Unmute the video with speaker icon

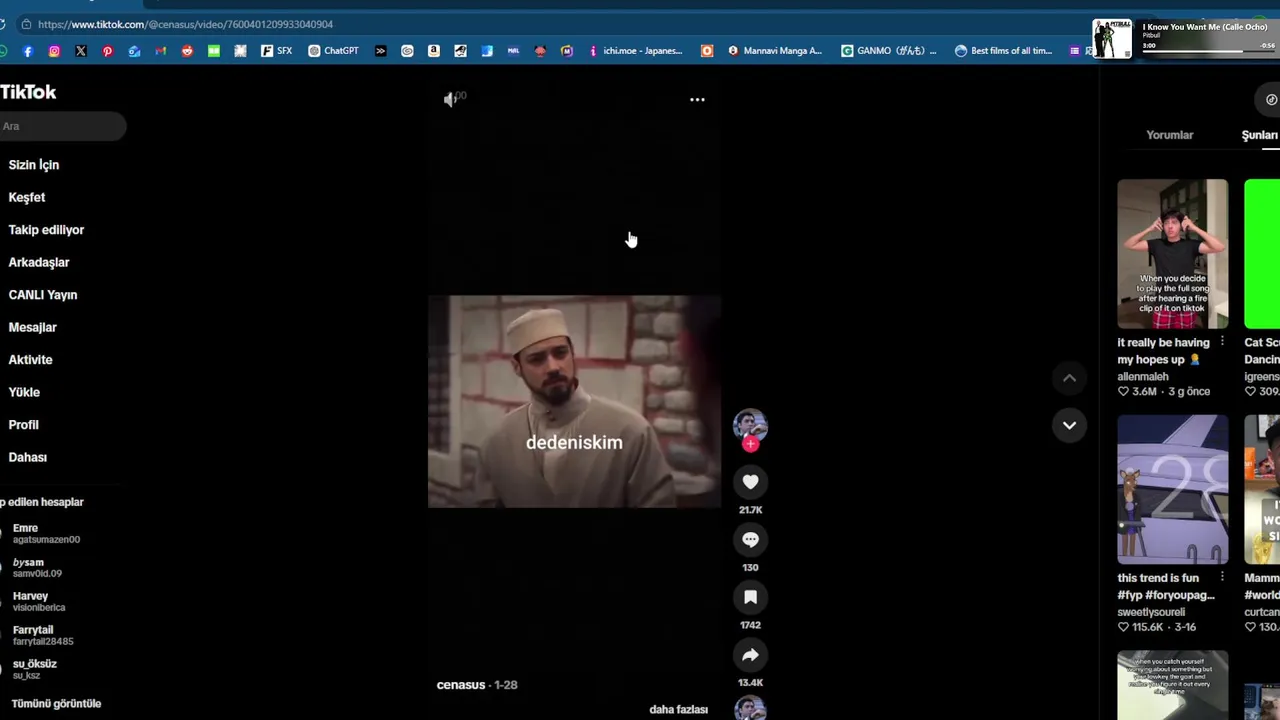click(451, 99)
